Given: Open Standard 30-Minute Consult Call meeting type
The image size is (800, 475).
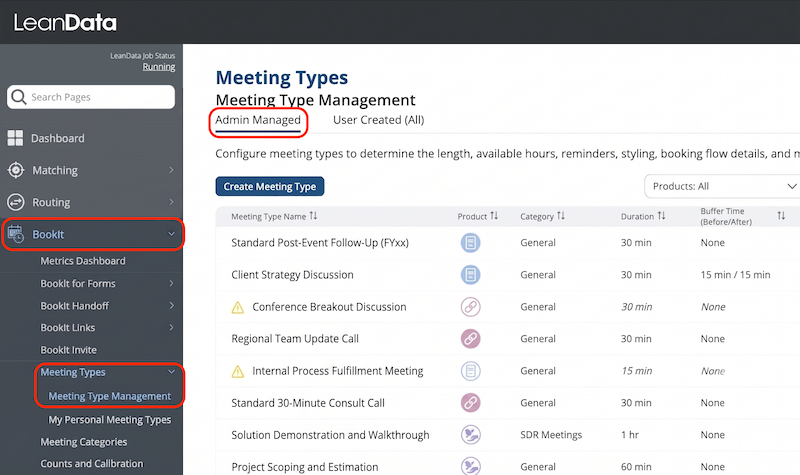Looking at the screenshot, I should (x=308, y=403).
